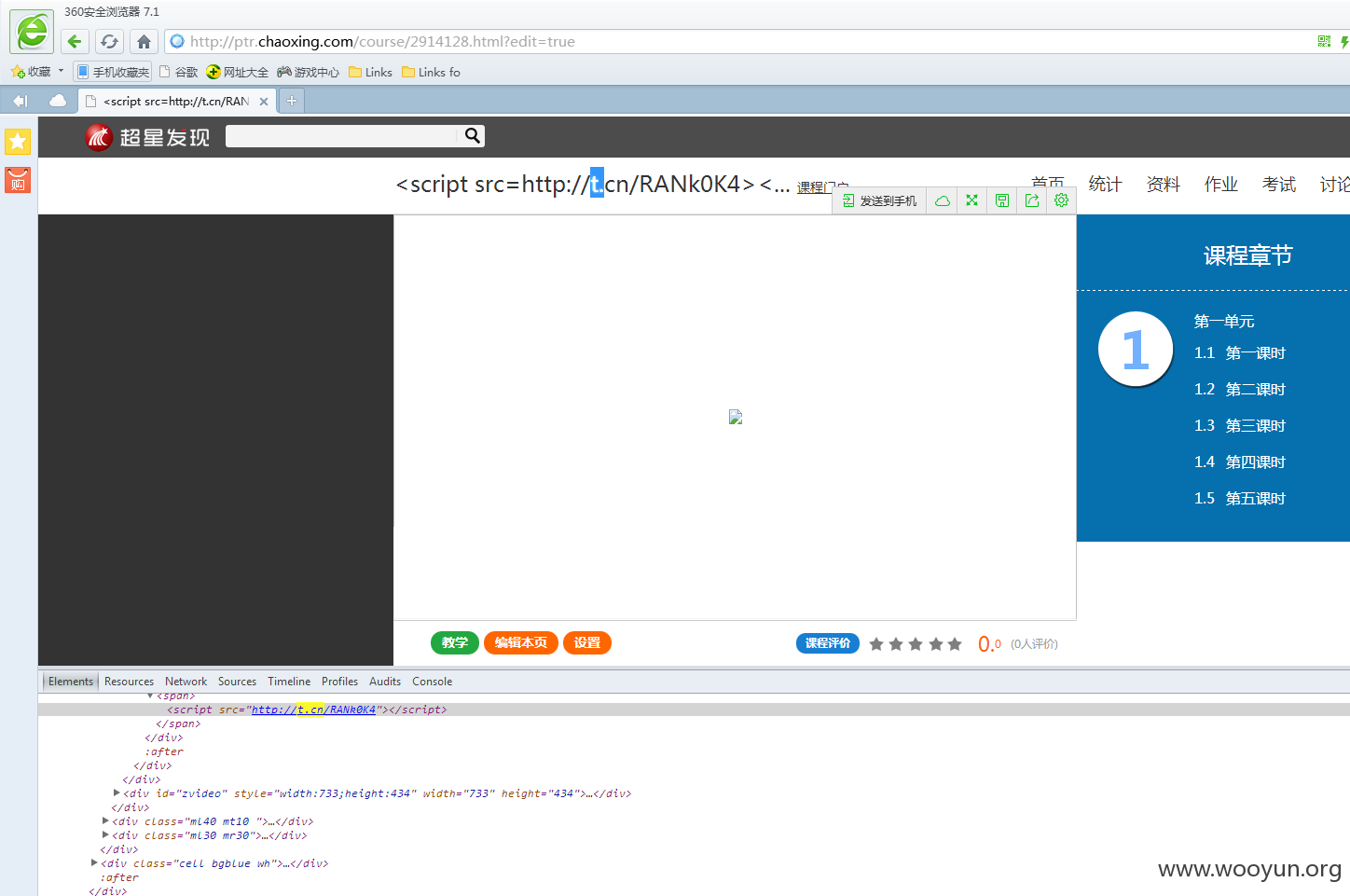
Task: Rate with the fifth star
Action: point(955,644)
